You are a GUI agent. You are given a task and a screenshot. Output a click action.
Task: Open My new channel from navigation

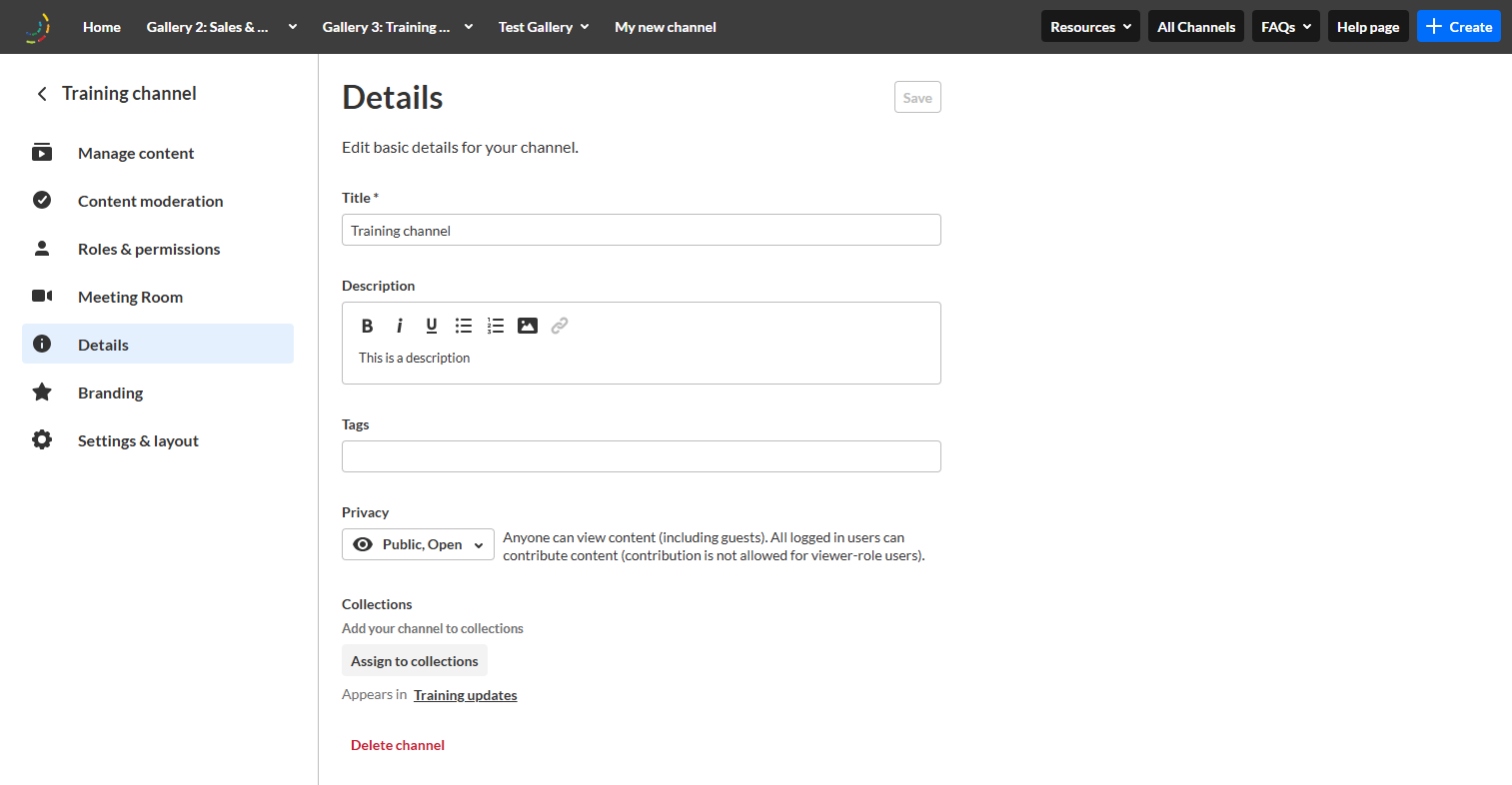pyautogui.click(x=666, y=27)
